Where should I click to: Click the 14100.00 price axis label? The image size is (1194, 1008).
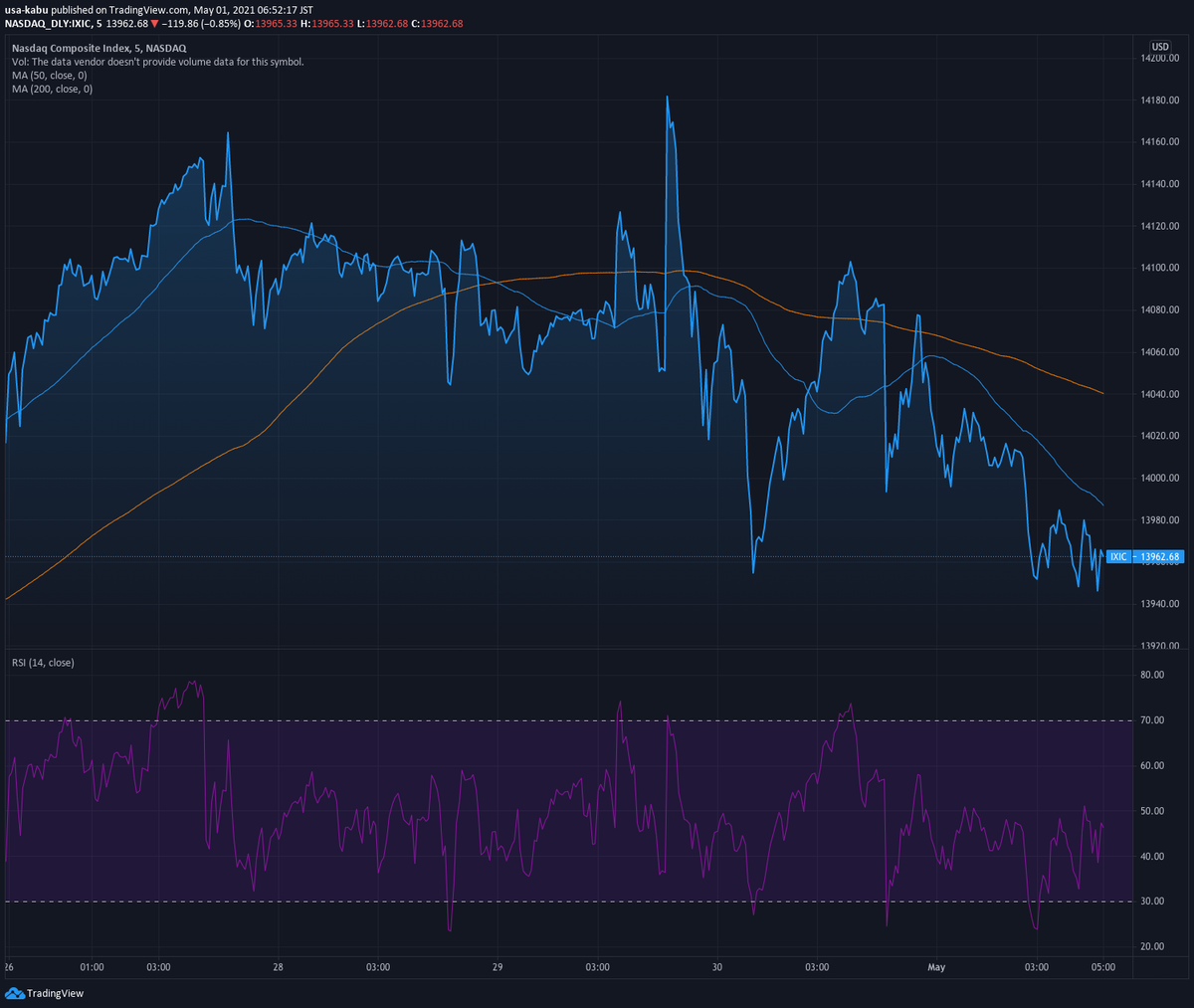click(1160, 269)
